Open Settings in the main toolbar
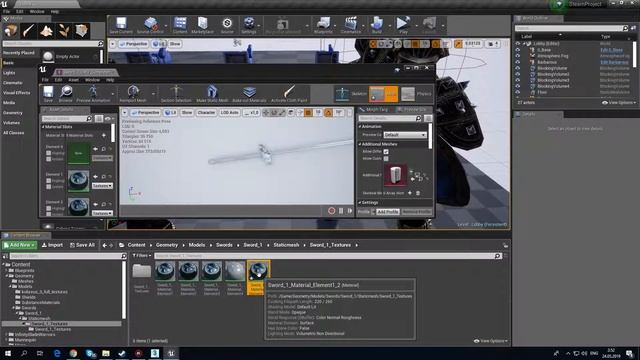The height and width of the screenshot is (360, 640). (249, 25)
